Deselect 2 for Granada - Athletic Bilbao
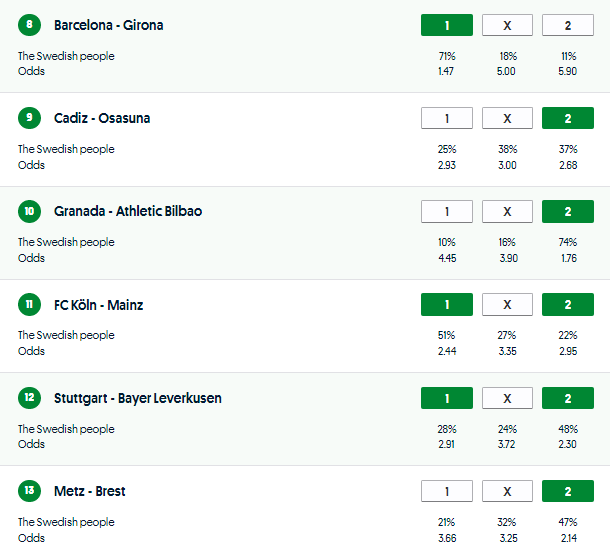610x558 pixels. [567, 211]
